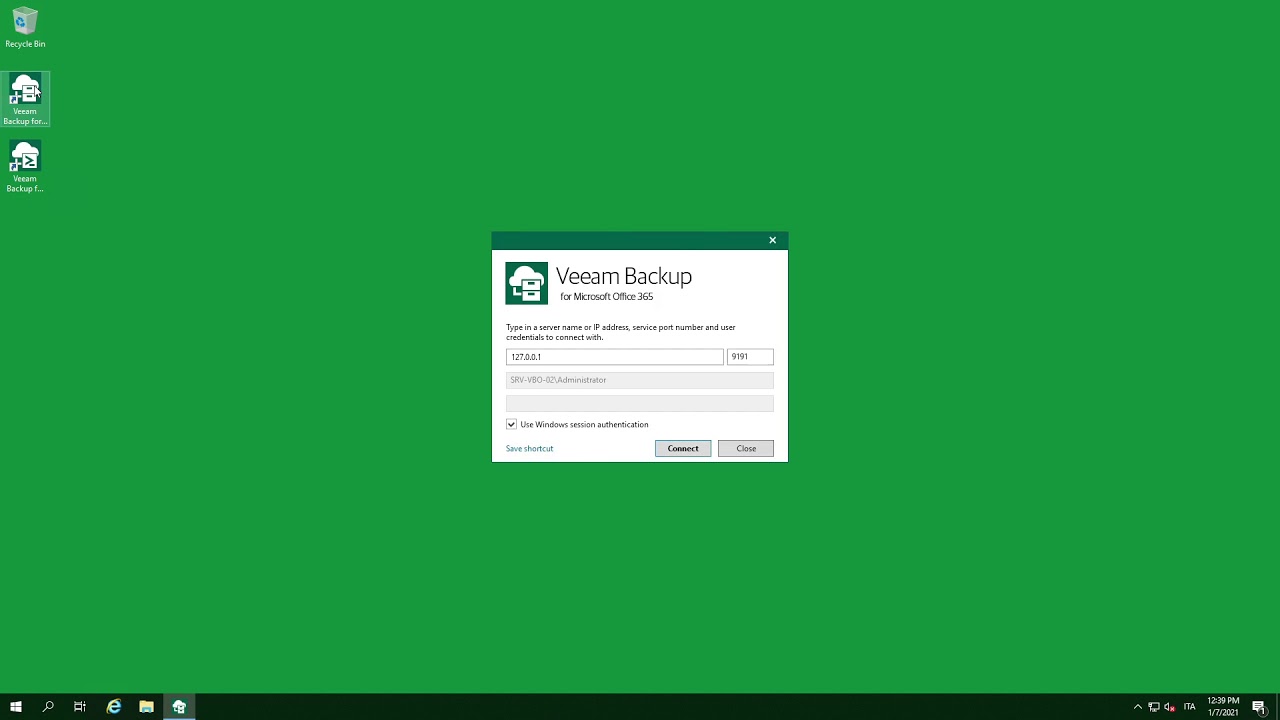Click the disabled password field

(x=639, y=403)
